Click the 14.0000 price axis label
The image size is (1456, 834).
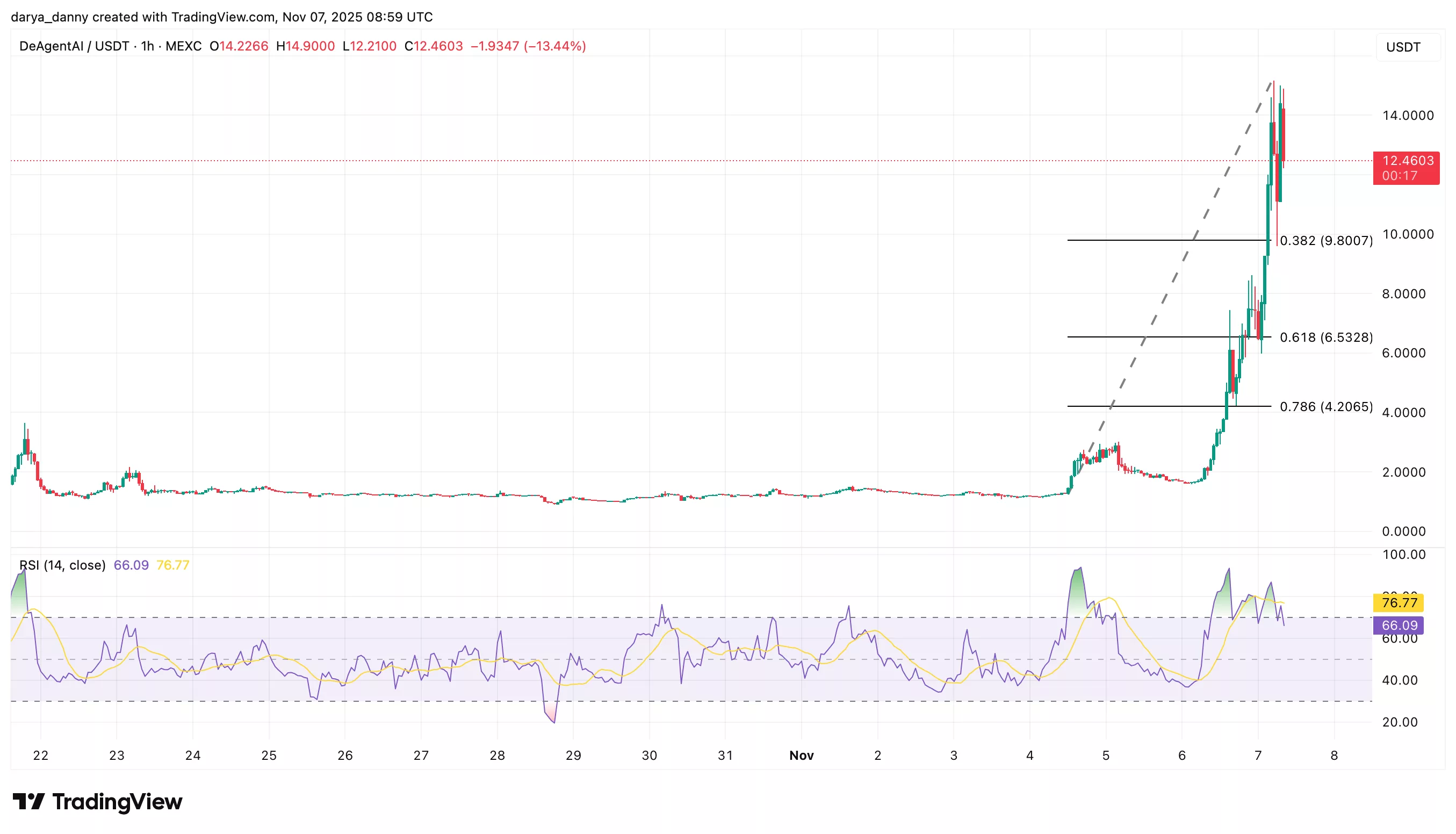(1409, 116)
